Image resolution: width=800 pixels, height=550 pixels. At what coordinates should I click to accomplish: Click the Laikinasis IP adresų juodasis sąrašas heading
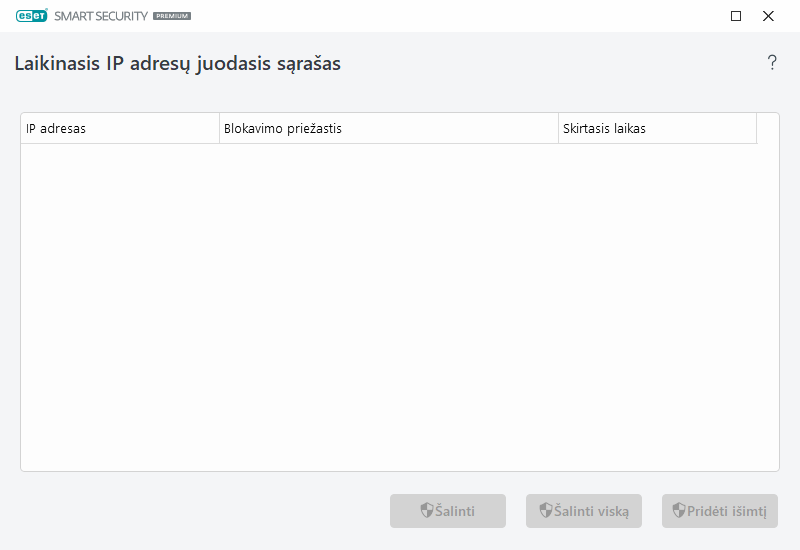click(x=178, y=64)
